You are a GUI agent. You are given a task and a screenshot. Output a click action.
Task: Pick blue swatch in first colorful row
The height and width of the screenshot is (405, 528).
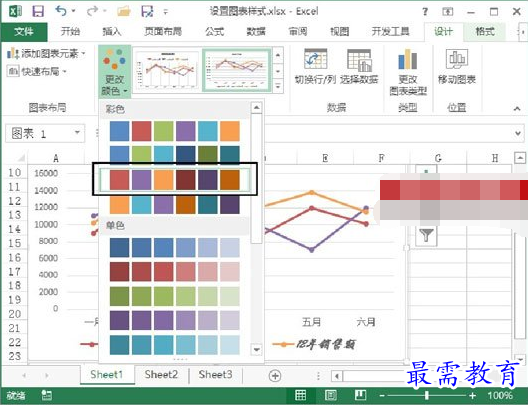coord(119,131)
